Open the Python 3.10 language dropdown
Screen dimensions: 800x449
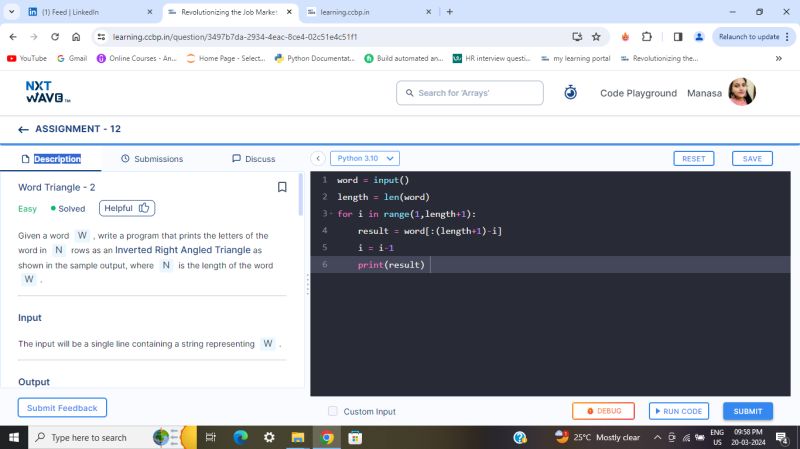[x=365, y=158]
